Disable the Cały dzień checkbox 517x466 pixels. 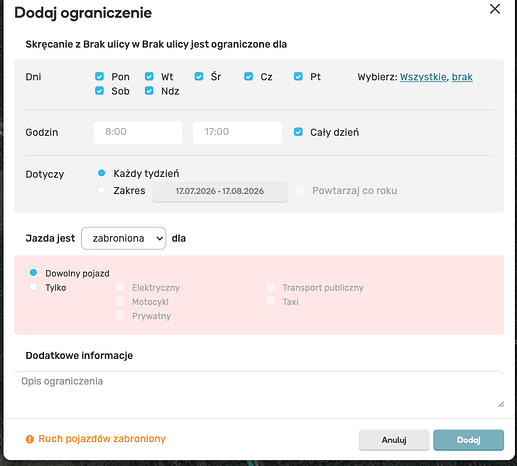click(298, 132)
